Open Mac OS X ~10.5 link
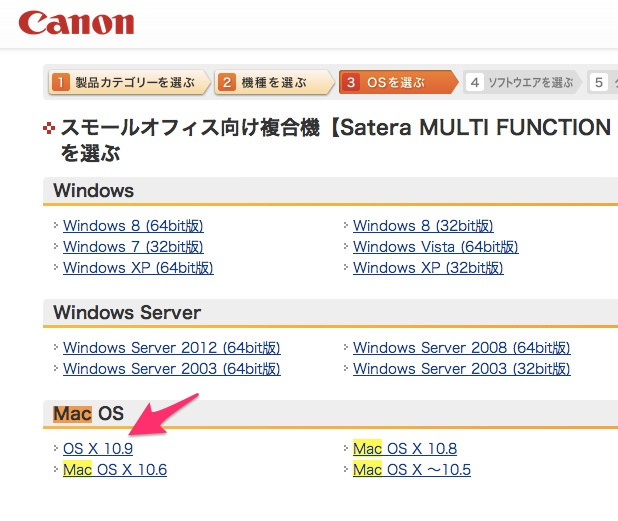Viewport: 618px width, 521px height. (x=412, y=470)
